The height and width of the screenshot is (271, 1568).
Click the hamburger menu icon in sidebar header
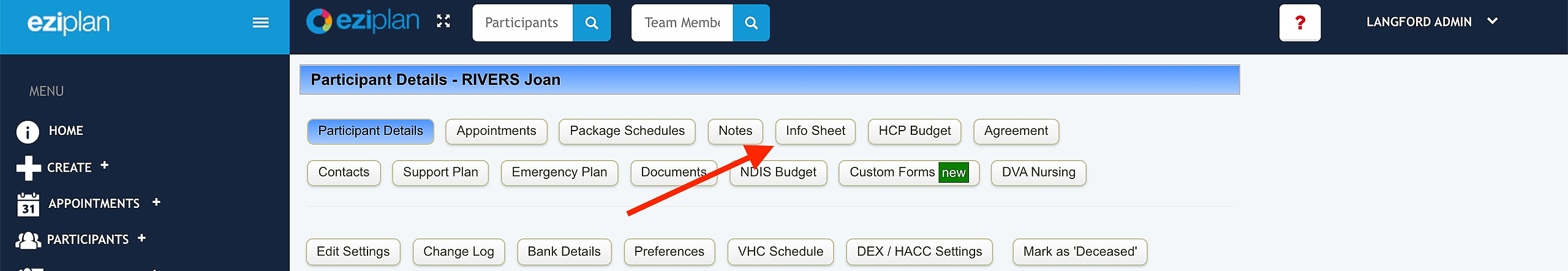click(x=260, y=23)
